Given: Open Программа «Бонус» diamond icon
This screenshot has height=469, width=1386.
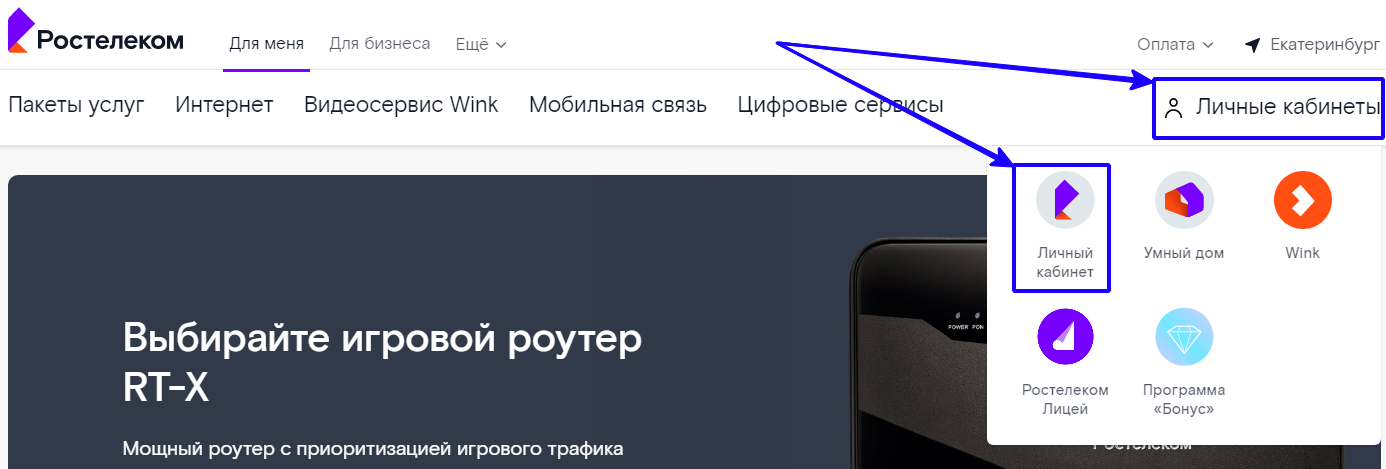Looking at the screenshot, I should coord(1184,337).
